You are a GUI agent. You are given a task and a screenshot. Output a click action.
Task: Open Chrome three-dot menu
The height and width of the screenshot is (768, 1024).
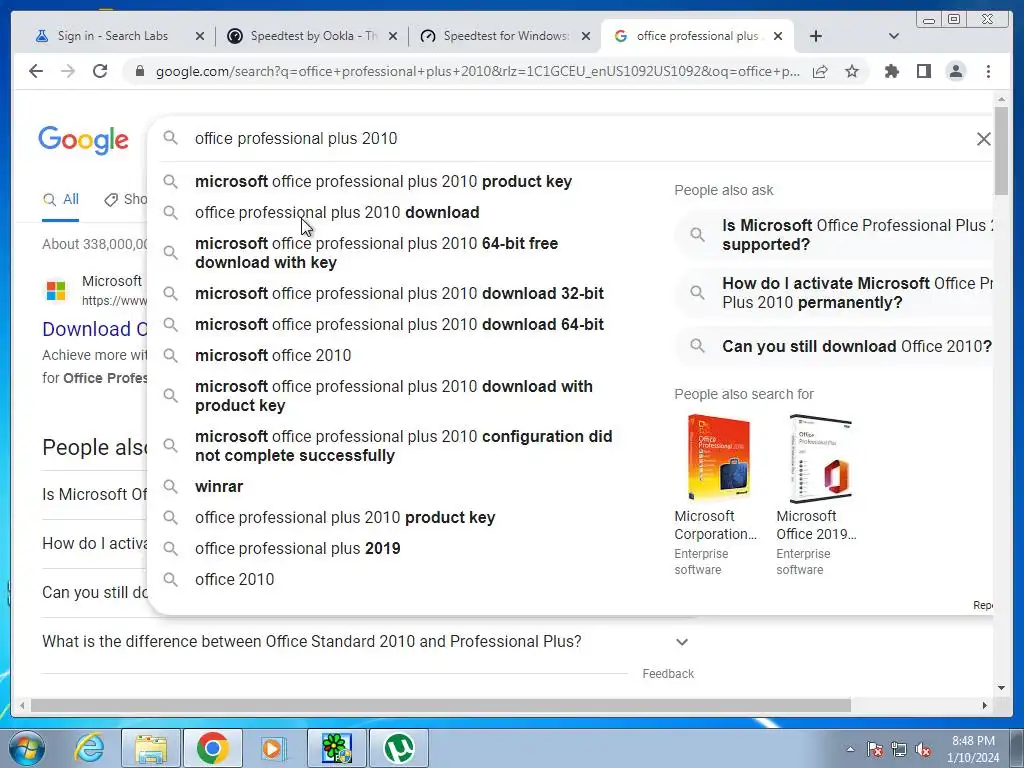tap(988, 71)
